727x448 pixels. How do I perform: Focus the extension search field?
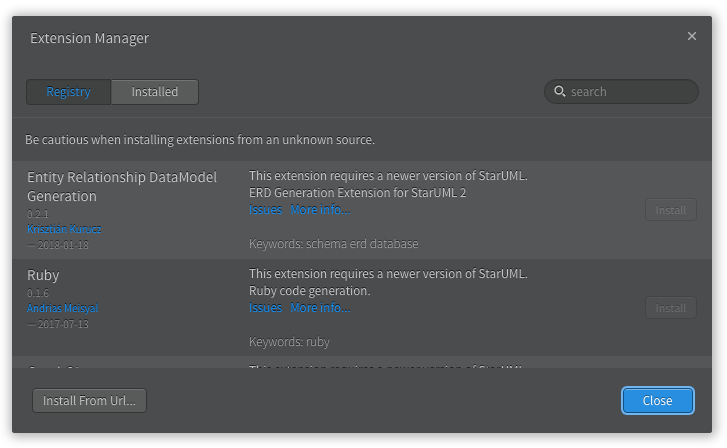630,92
